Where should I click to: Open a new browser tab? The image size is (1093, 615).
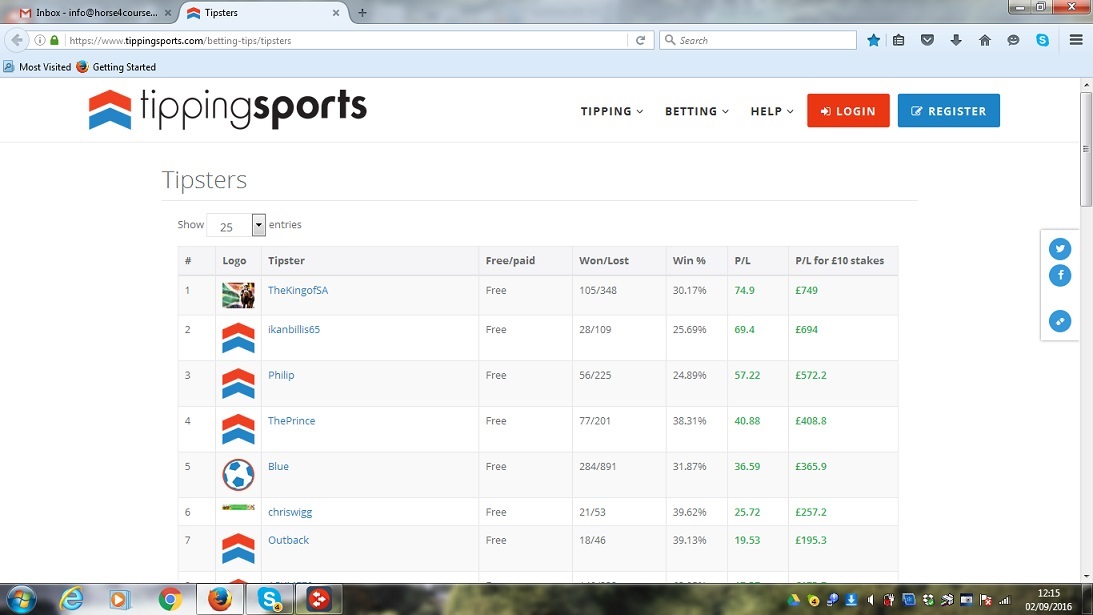tap(362, 13)
